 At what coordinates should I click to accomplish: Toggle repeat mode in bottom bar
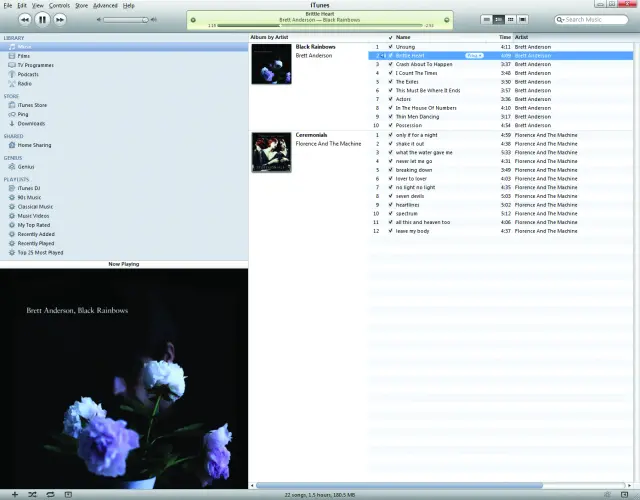click(49, 494)
